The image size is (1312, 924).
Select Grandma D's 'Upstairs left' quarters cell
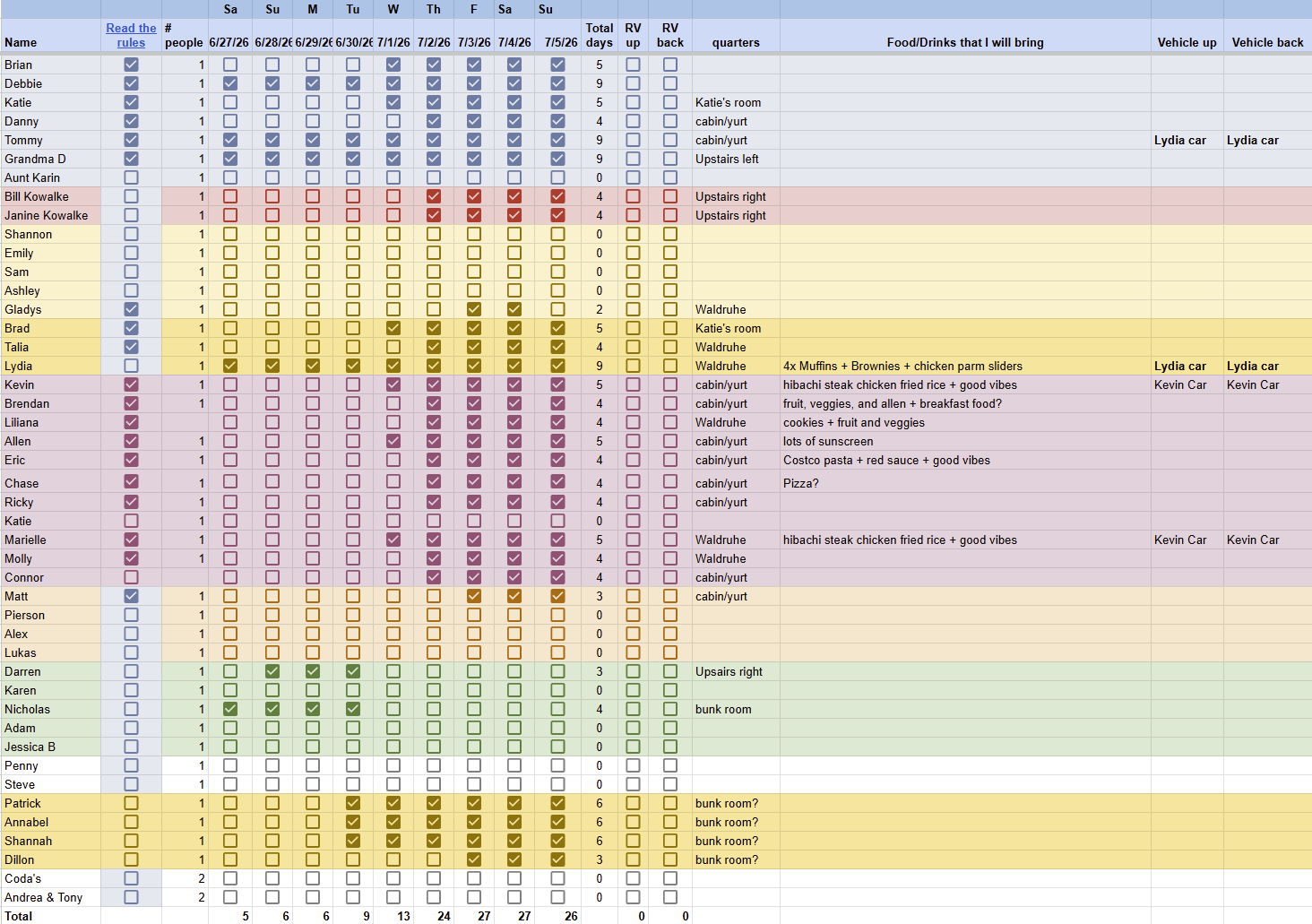point(736,159)
